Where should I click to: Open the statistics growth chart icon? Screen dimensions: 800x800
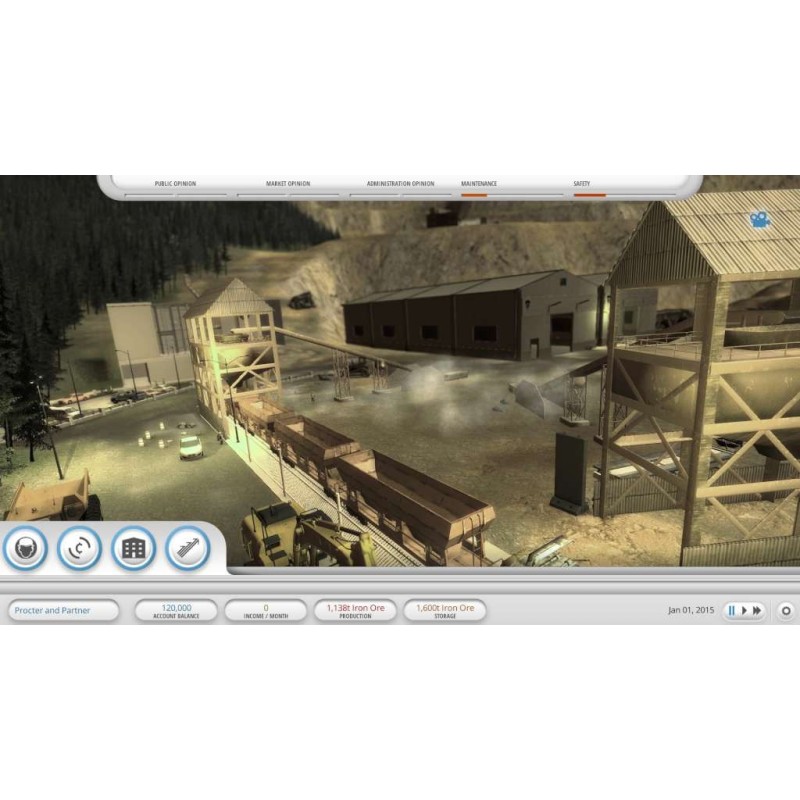187,548
